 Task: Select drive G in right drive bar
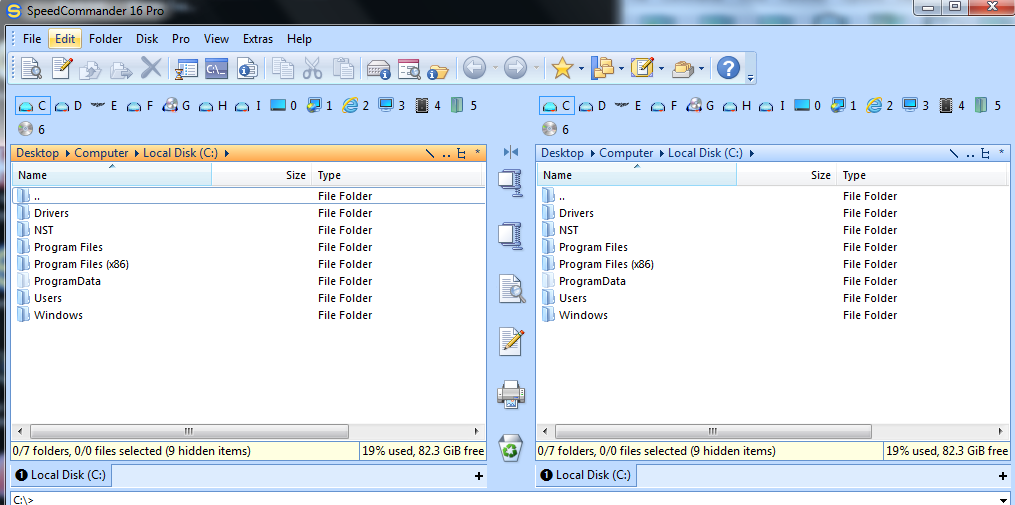click(702, 105)
